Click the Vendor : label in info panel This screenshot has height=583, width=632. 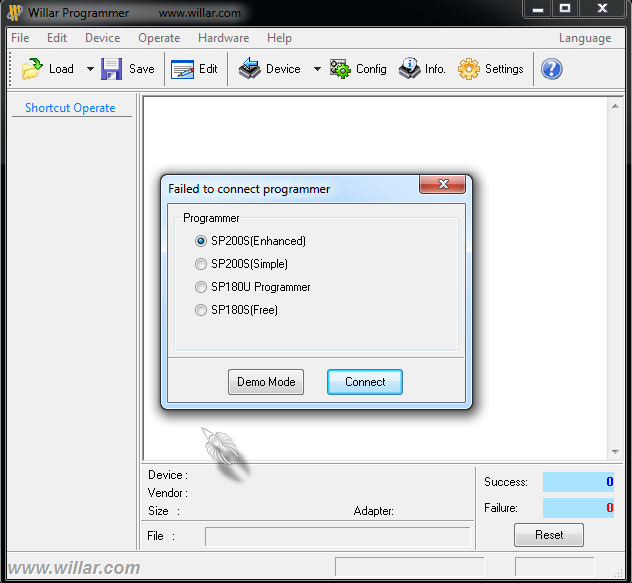(168, 493)
